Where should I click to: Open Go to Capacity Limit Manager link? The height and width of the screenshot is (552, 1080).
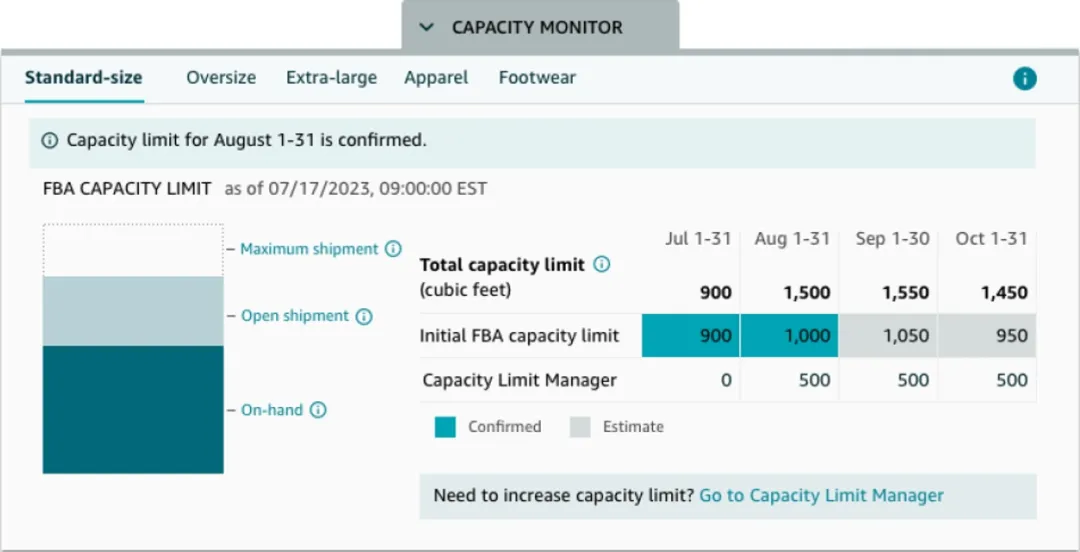pos(821,496)
